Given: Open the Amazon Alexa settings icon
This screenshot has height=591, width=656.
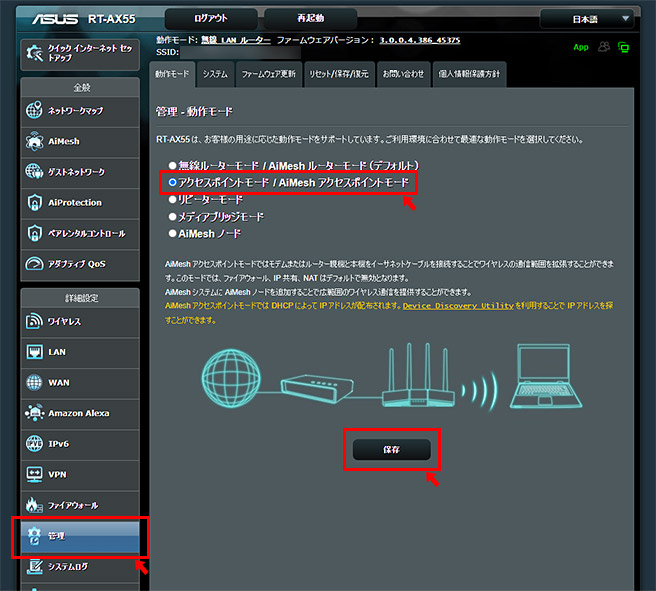Looking at the screenshot, I should click(34, 413).
